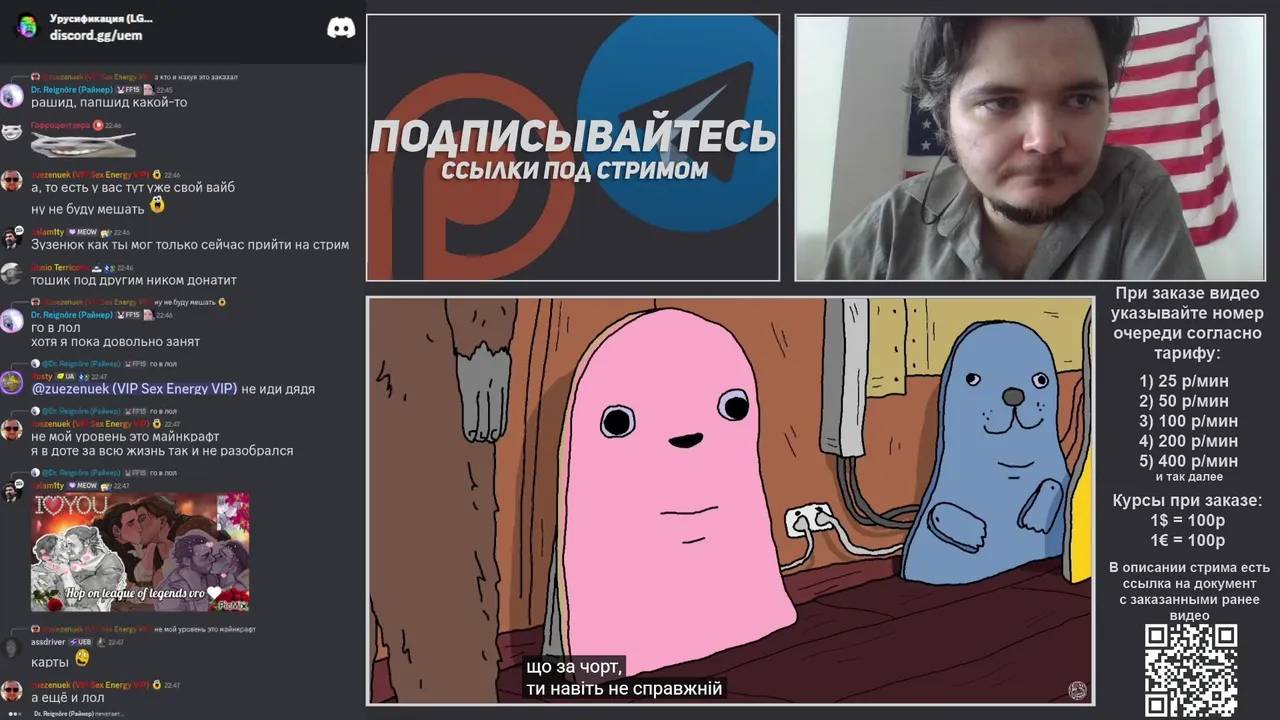Click the "ПОДПИСЫВАЙТЕСЬ" banner heading
Image resolution: width=1280 pixels, height=720 pixels.
(573, 137)
